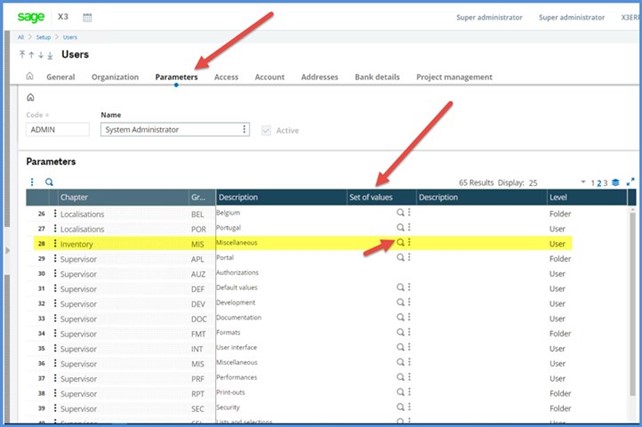642x427 pixels.
Task: Click the Code field containing ADMIN
Action: (59, 129)
